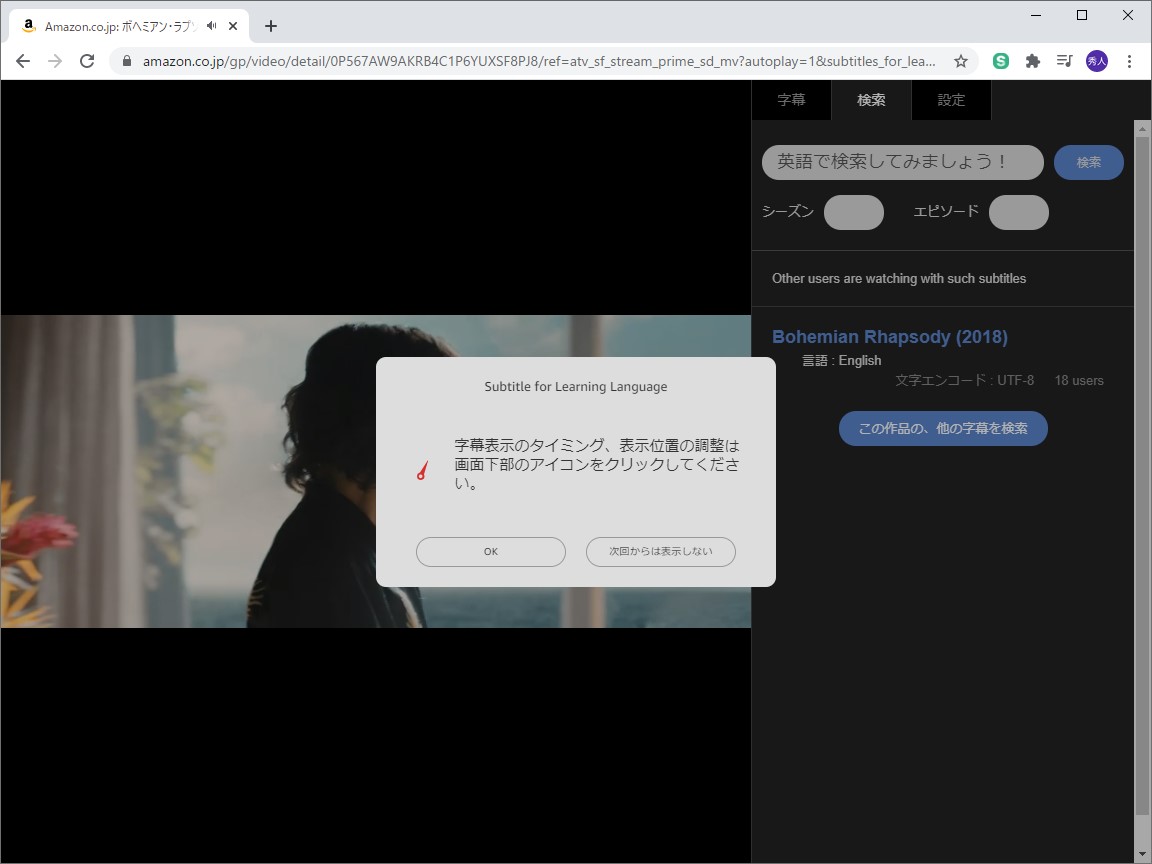Click the green S extension icon

[1000, 61]
